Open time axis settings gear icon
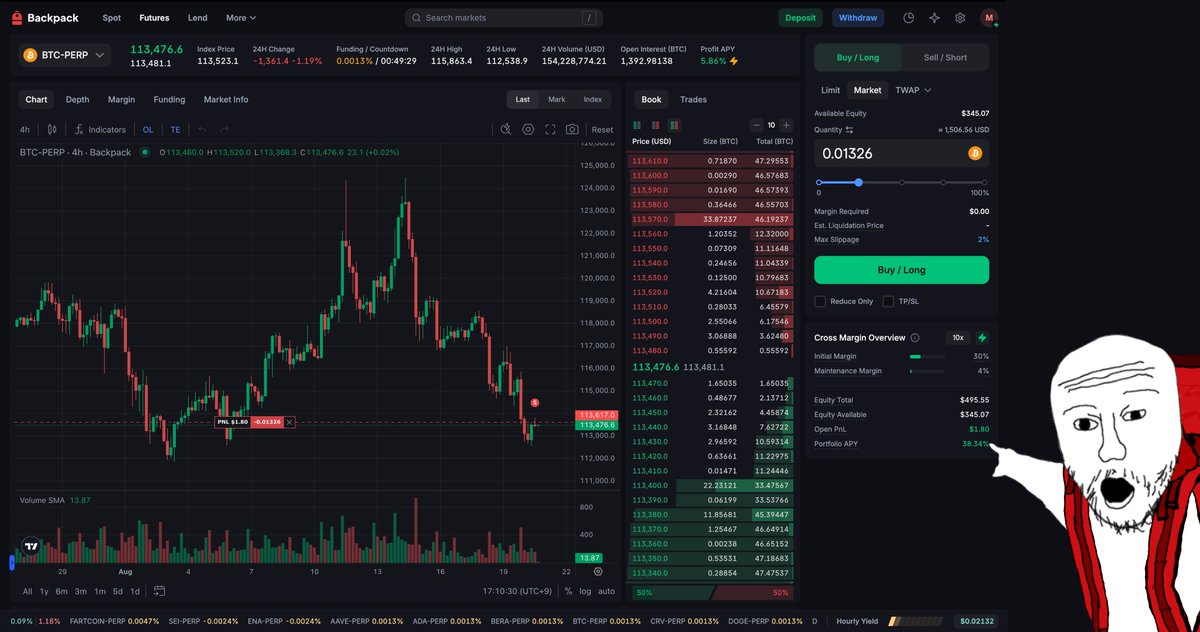The width and height of the screenshot is (1200, 632). pyautogui.click(x=598, y=571)
